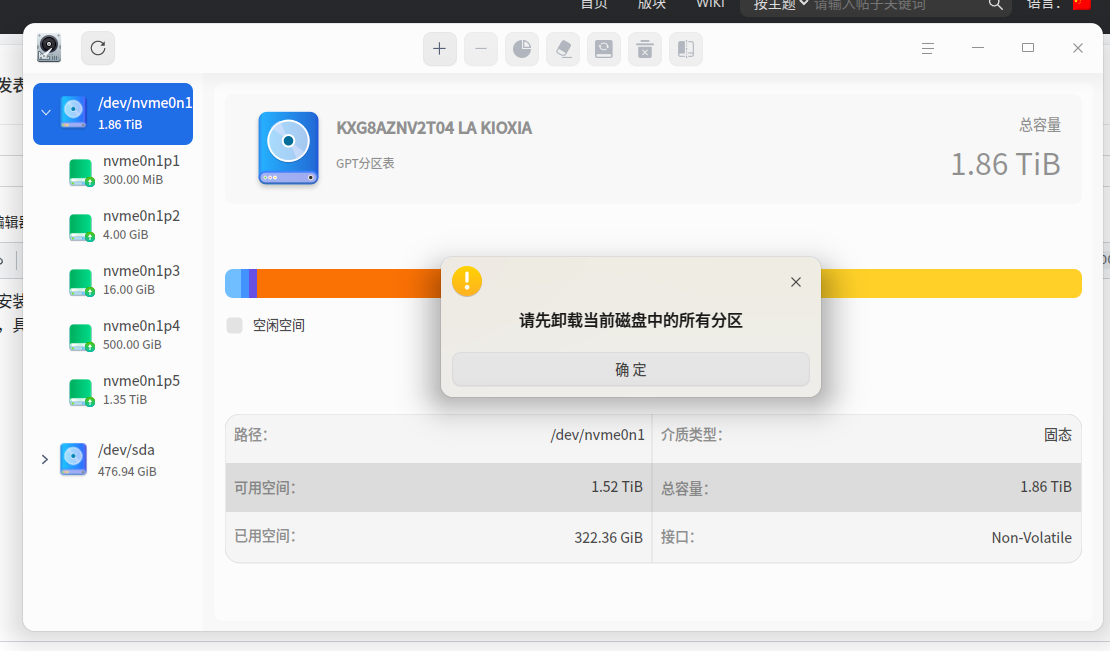Click the refresh disks button

click(98, 48)
